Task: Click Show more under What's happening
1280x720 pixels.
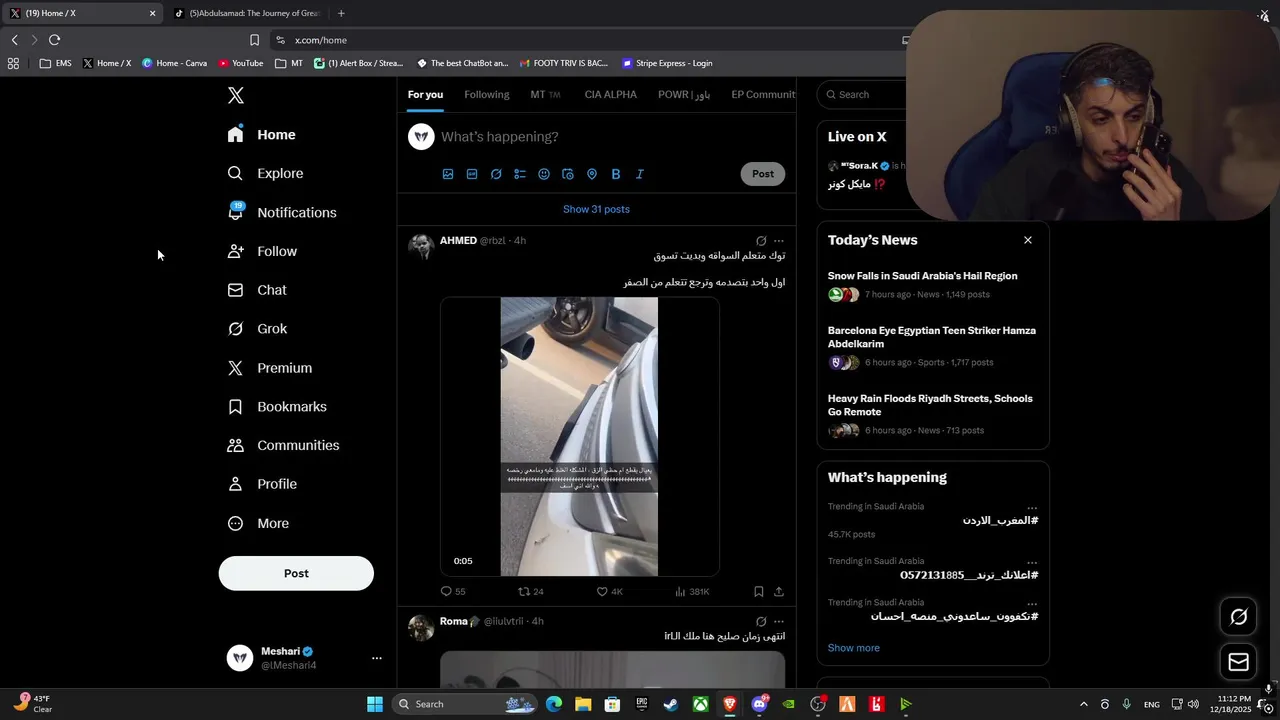Action: 853,648
